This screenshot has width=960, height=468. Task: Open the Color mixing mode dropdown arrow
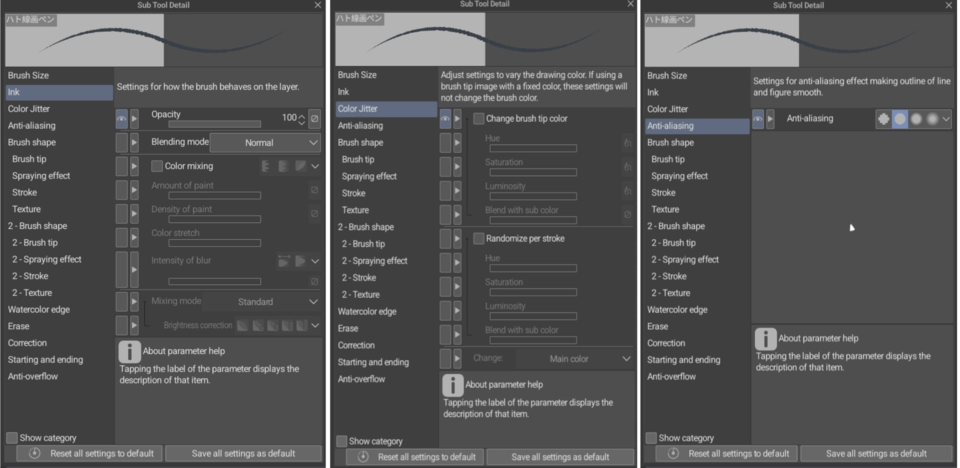pos(315,166)
